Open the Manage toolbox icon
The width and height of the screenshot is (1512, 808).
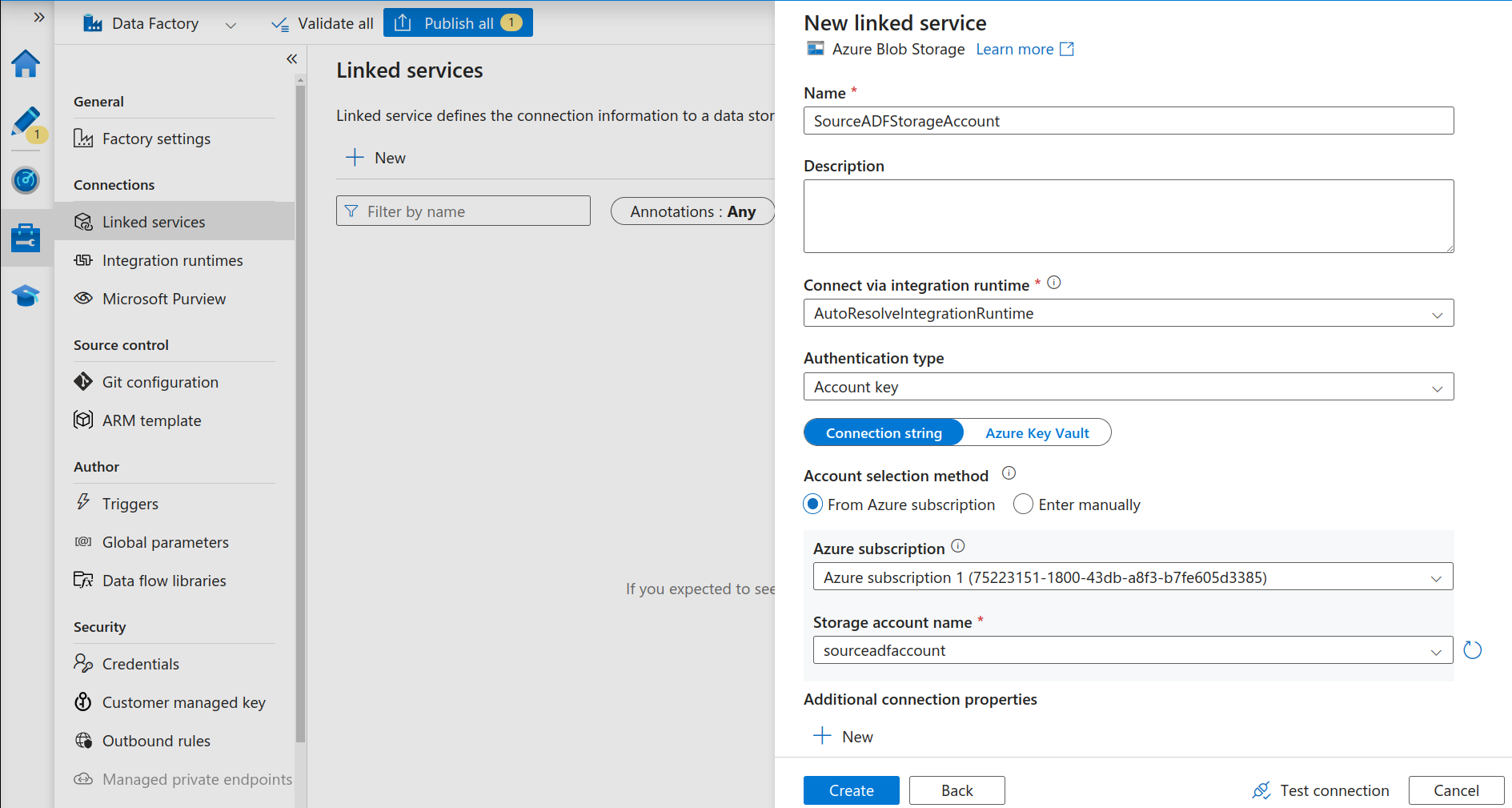26,238
